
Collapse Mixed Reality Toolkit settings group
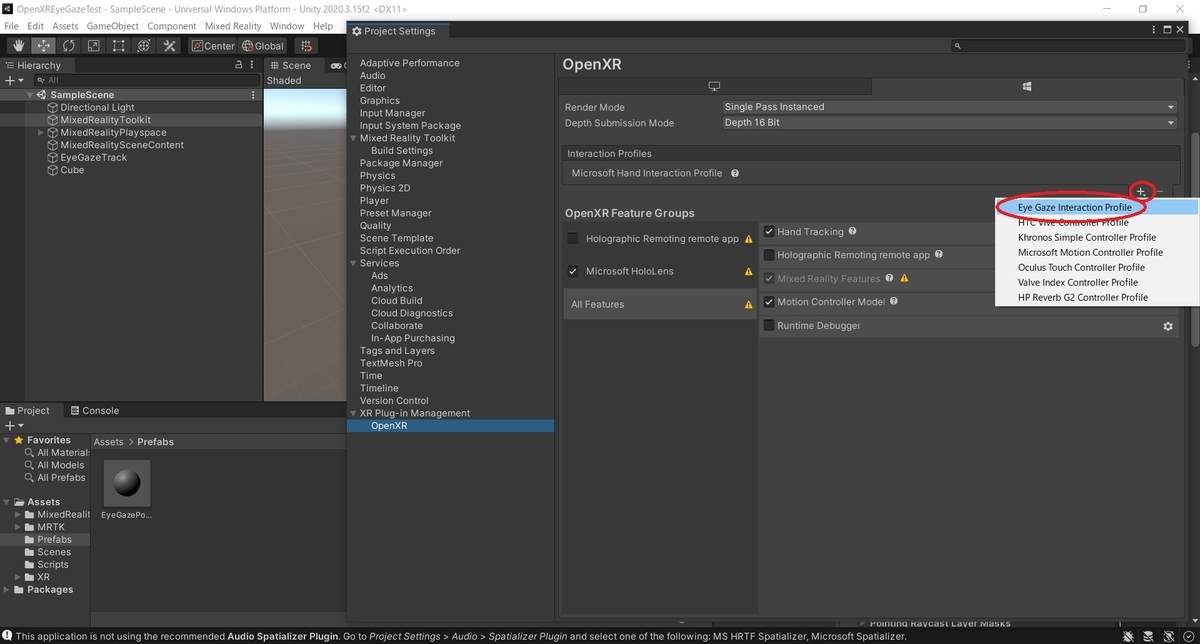[x=353, y=138]
